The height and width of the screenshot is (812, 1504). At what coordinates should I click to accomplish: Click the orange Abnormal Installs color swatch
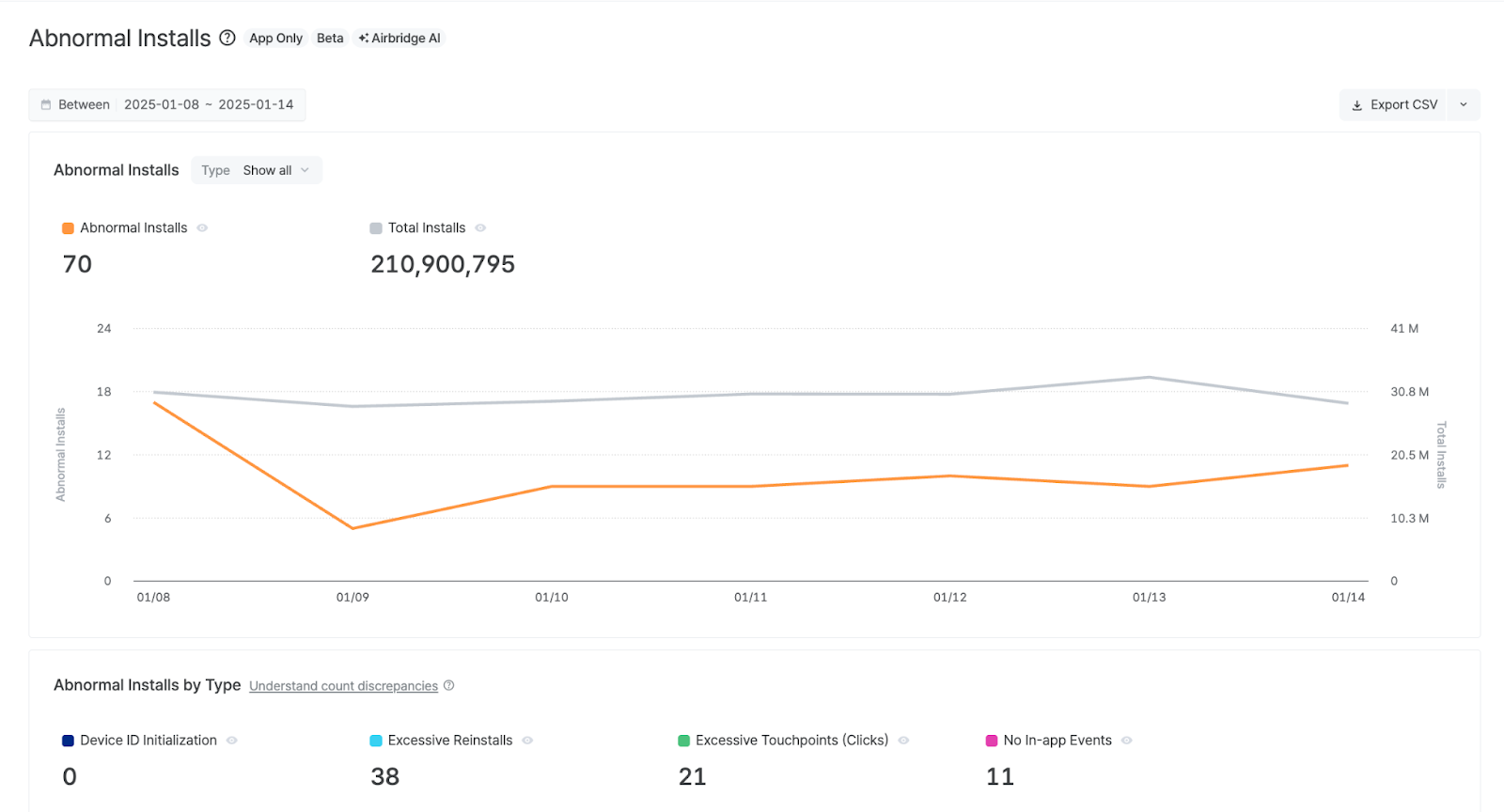pos(68,228)
